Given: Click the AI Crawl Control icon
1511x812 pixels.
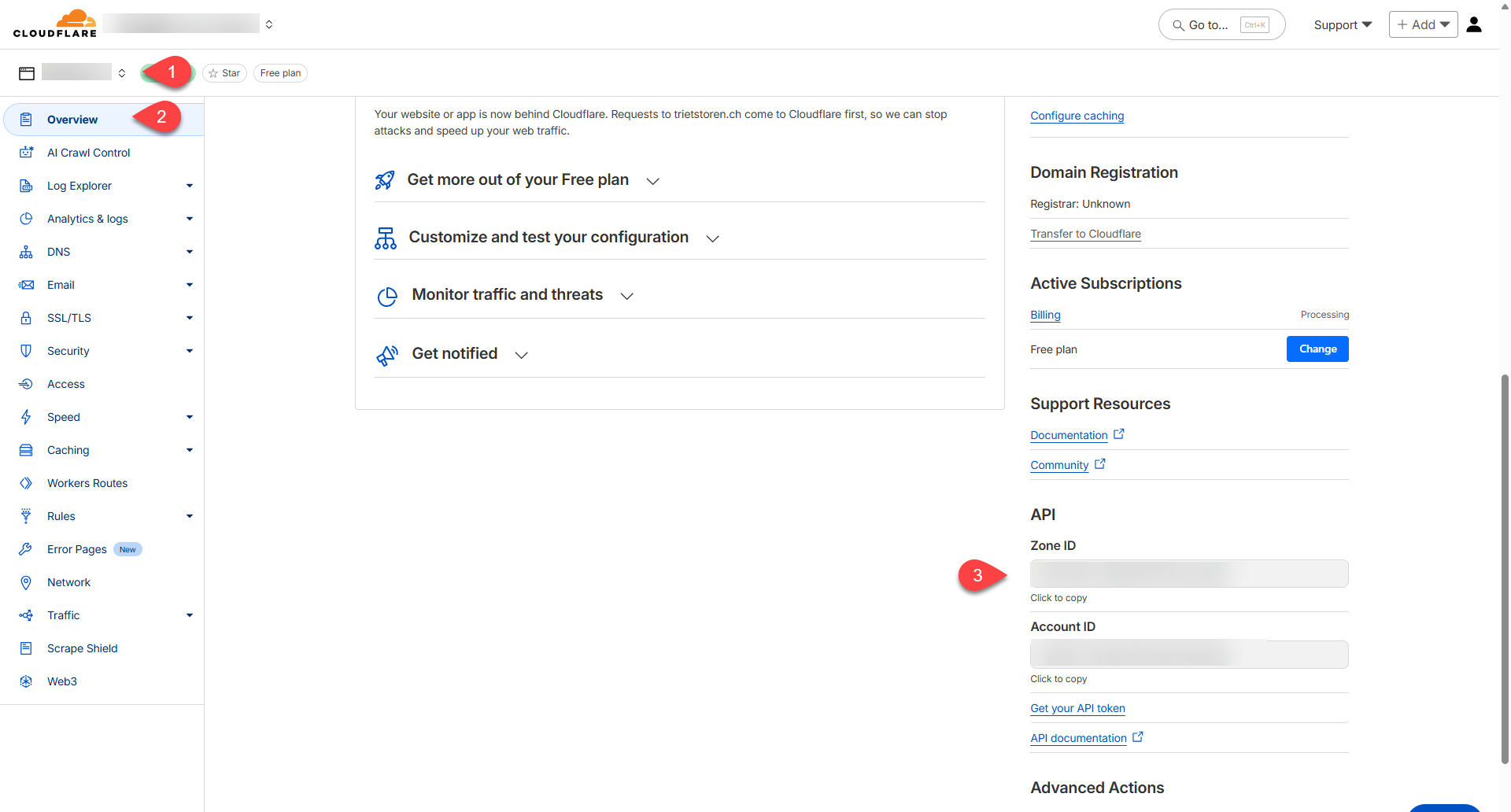Looking at the screenshot, I should coord(26,153).
